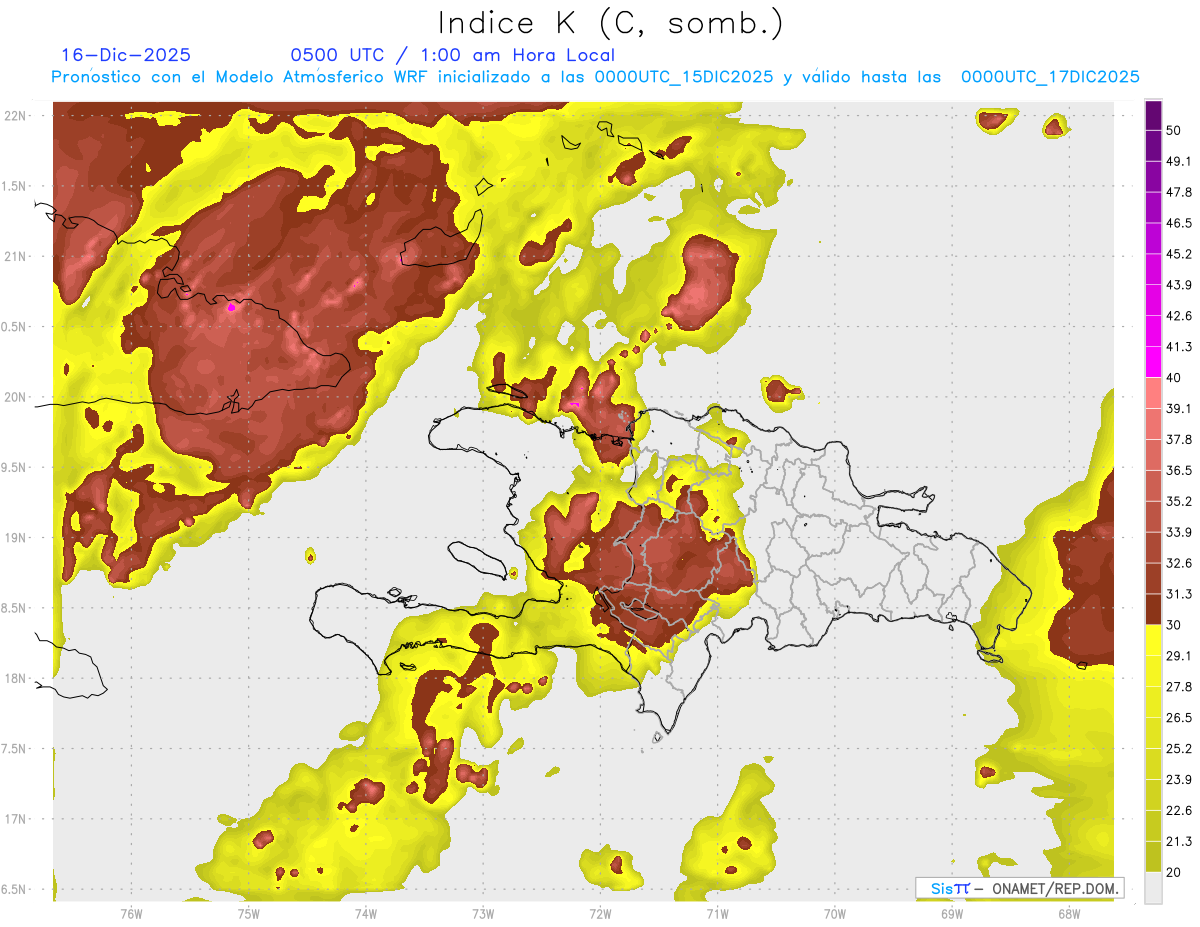The height and width of the screenshot is (927, 1200).
Task: Click the "42.6" colorbar label
Action: [x=1178, y=316]
